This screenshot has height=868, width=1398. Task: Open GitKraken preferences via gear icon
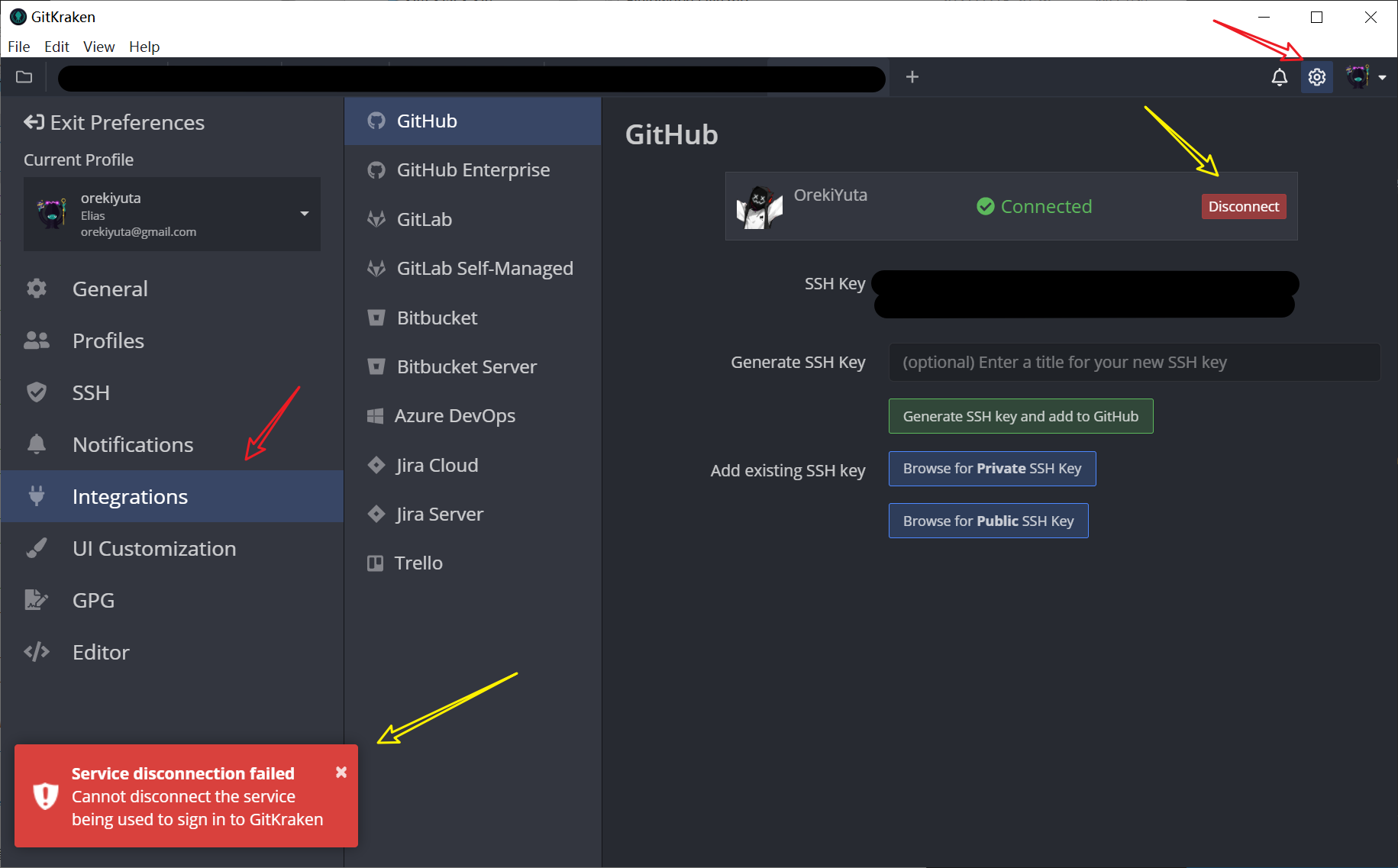[x=1316, y=76]
